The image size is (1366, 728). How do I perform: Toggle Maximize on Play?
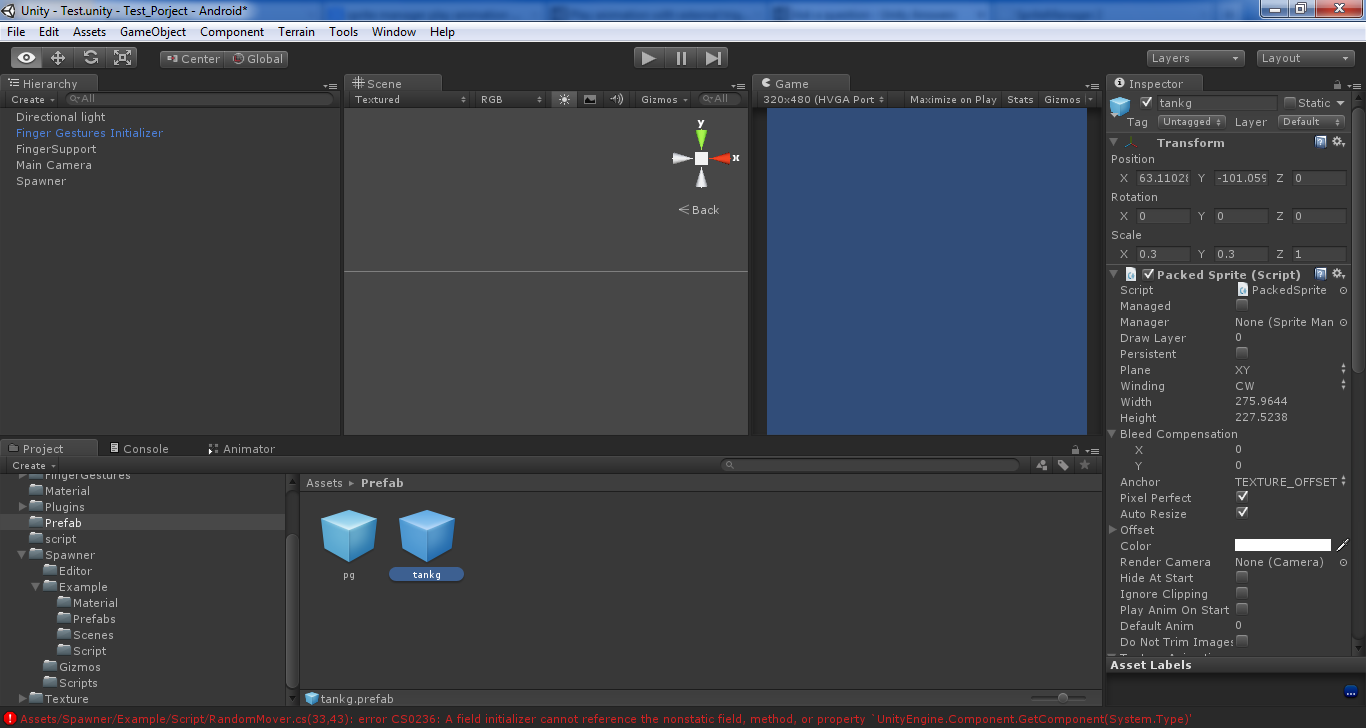click(953, 99)
